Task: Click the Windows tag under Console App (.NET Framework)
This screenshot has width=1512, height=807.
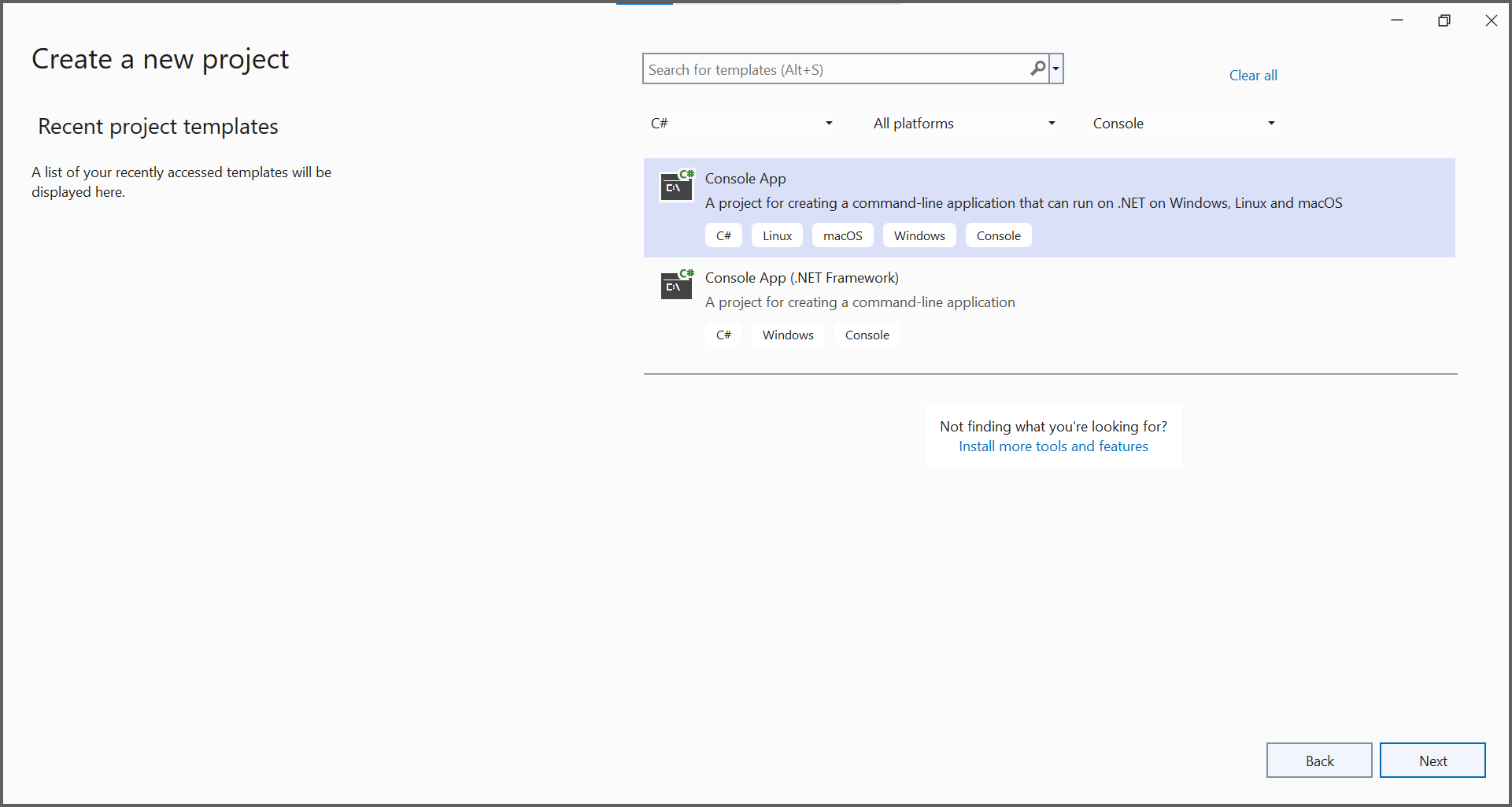Action: point(787,334)
